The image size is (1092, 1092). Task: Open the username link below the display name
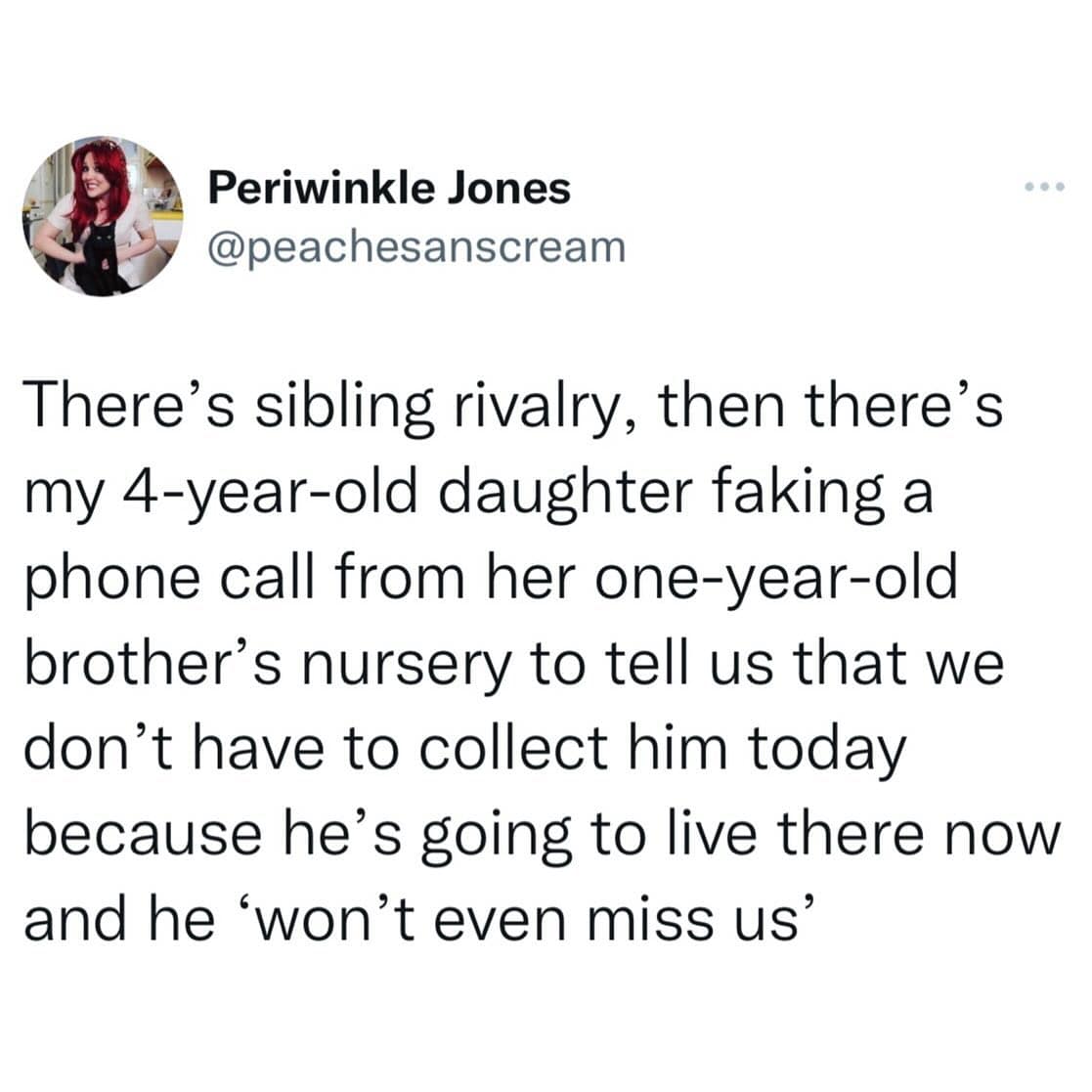[x=415, y=247]
